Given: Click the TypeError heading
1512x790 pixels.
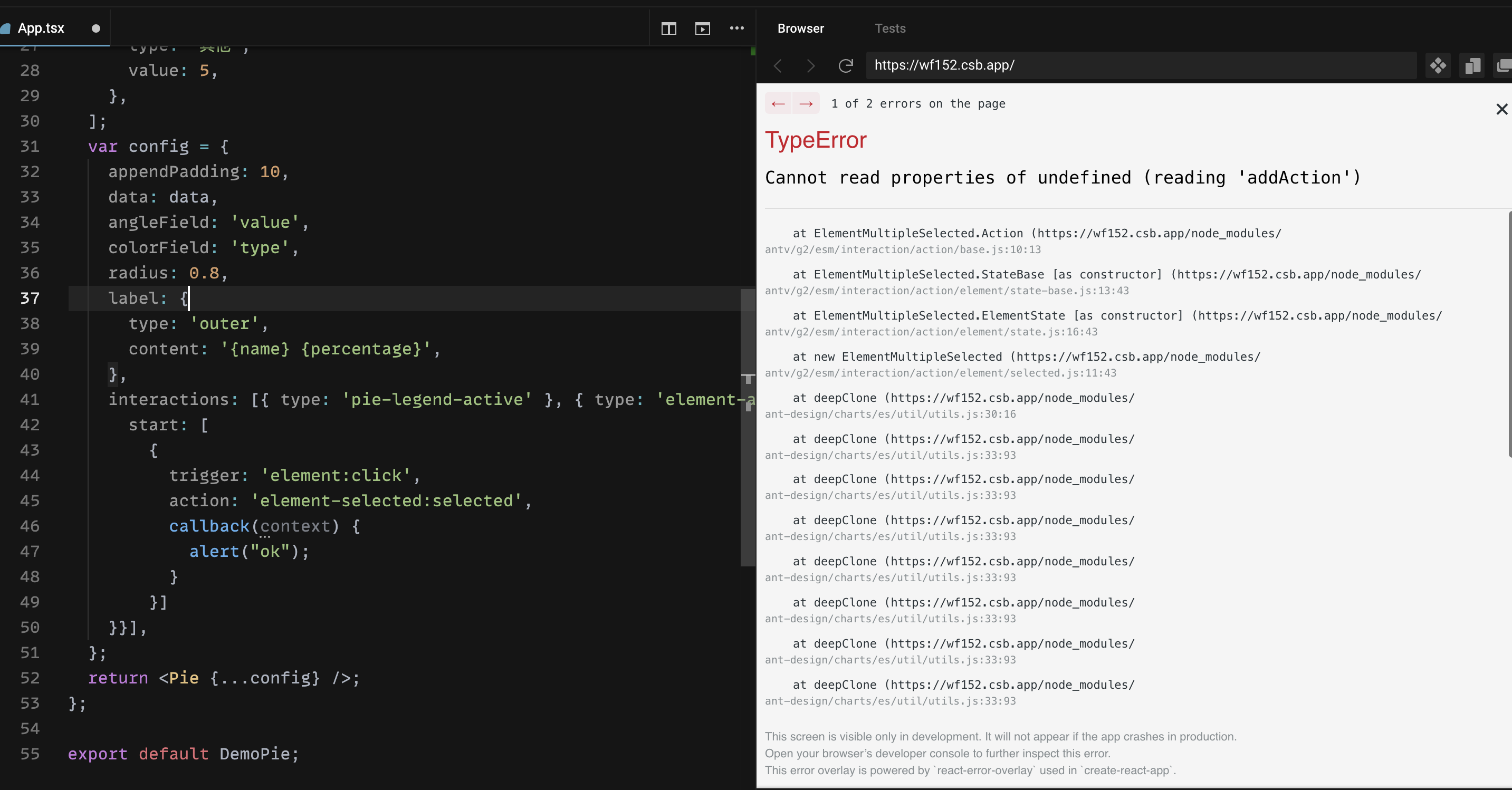Looking at the screenshot, I should 815,140.
